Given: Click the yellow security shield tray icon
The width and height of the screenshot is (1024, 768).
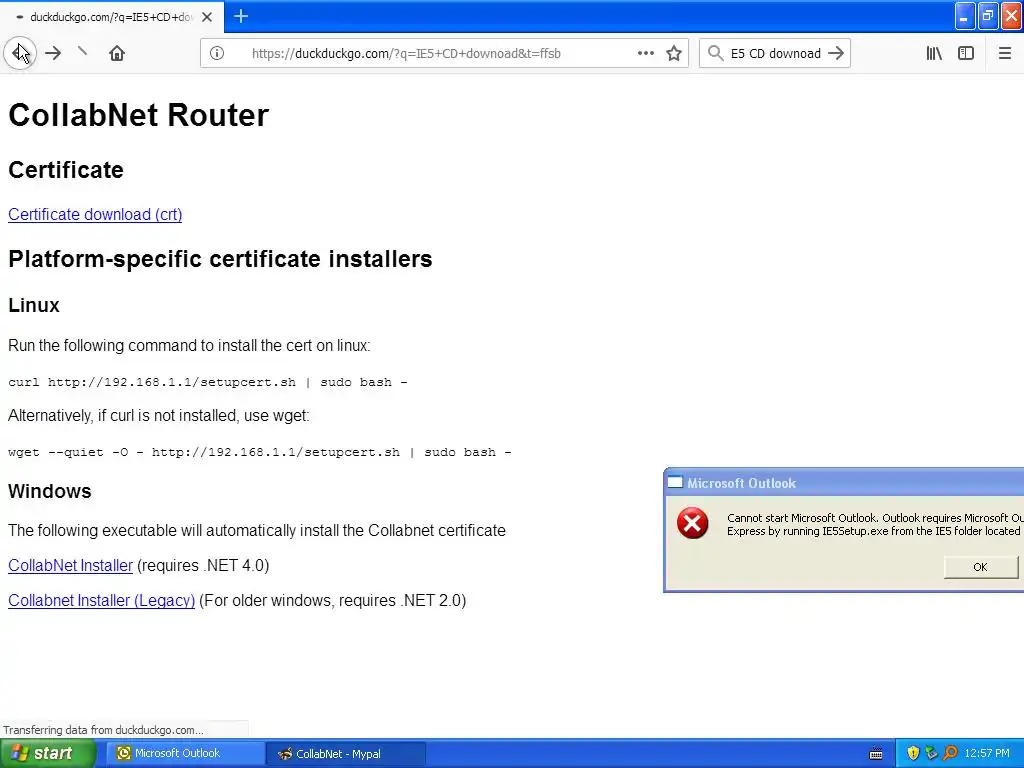Looking at the screenshot, I should point(913,753).
